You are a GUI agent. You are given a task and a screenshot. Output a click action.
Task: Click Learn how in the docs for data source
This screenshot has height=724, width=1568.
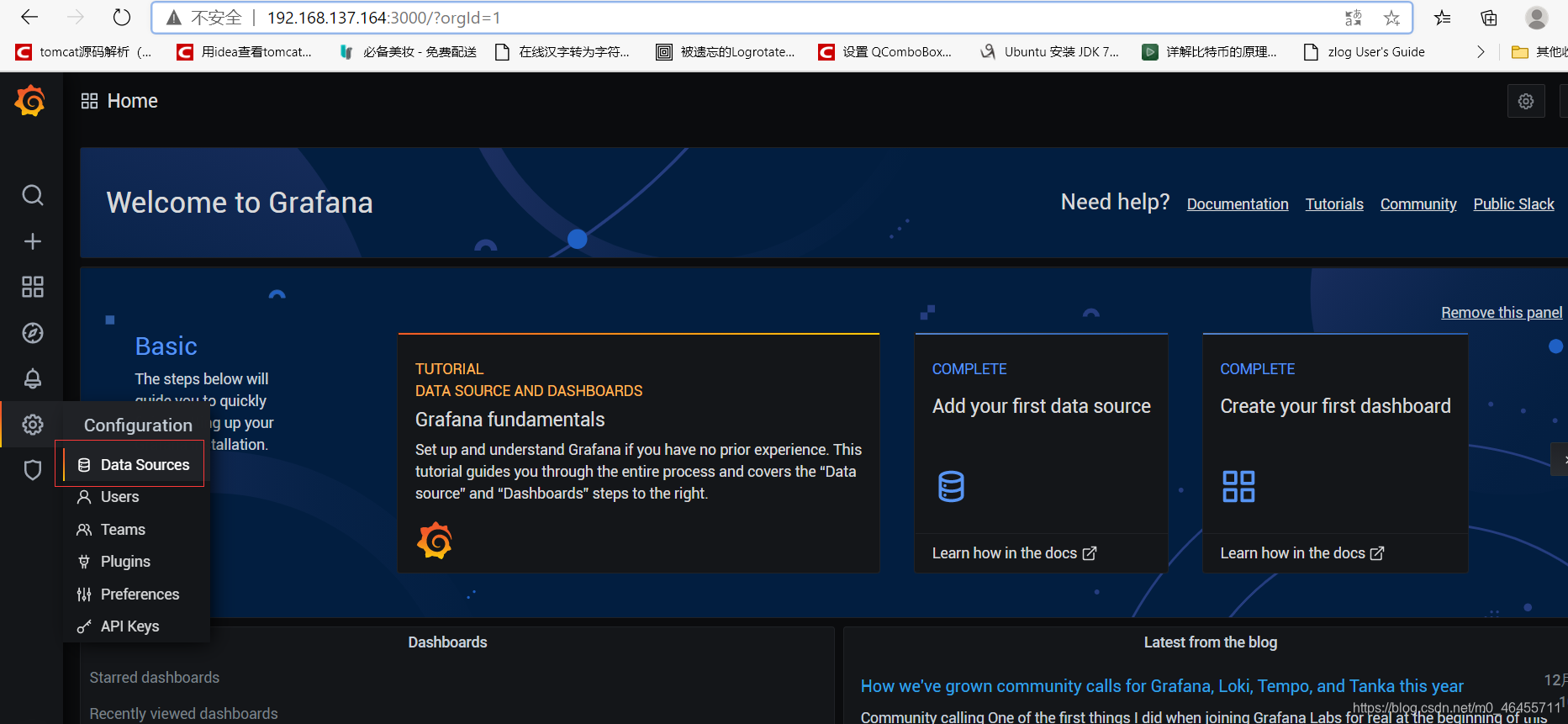[x=1014, y=553]
